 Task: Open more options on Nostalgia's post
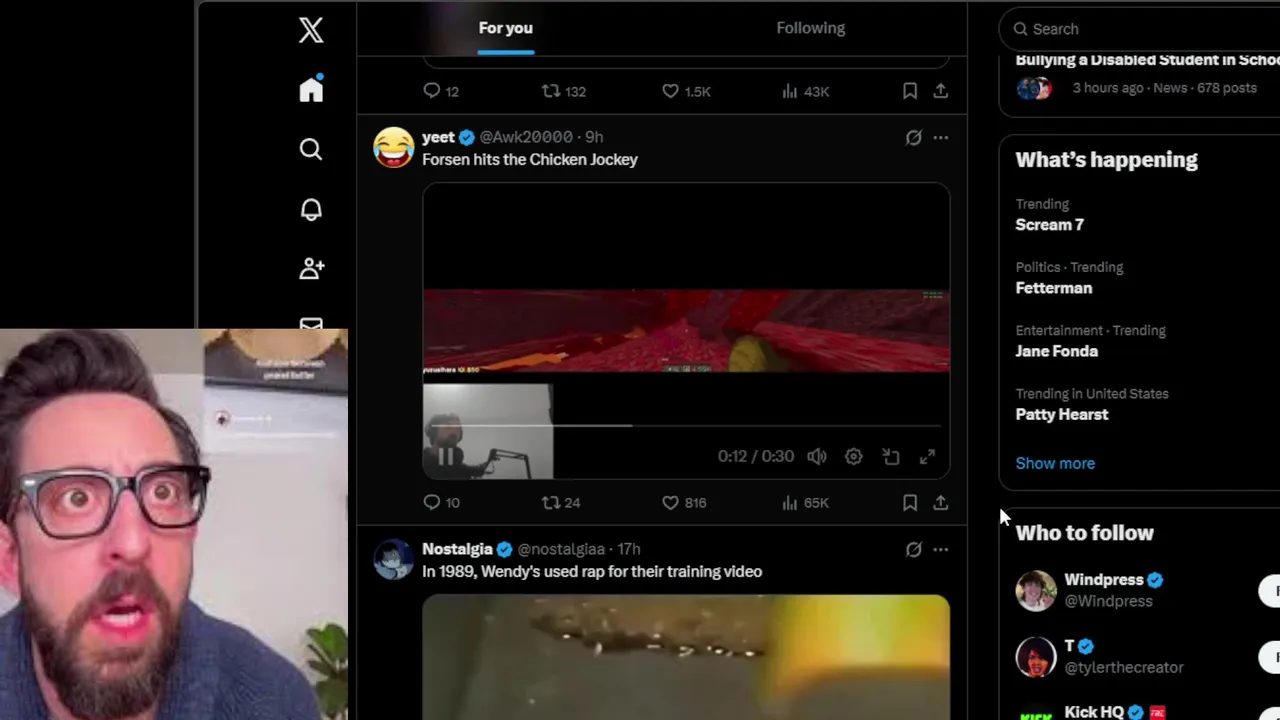[941, 550]
